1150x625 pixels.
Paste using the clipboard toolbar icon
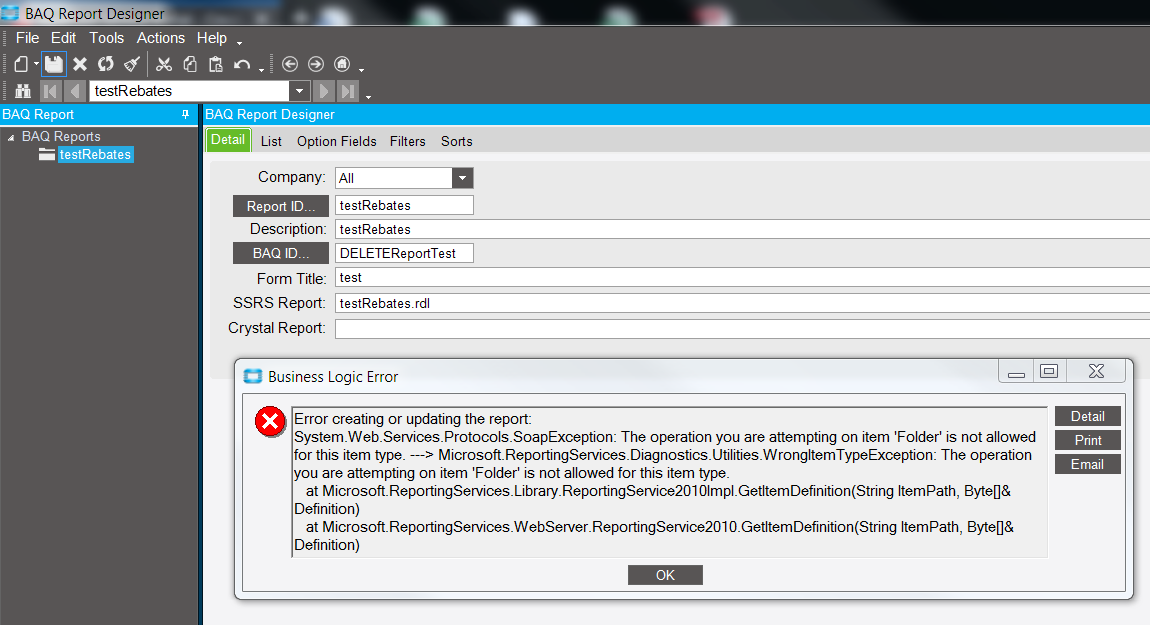216,65
